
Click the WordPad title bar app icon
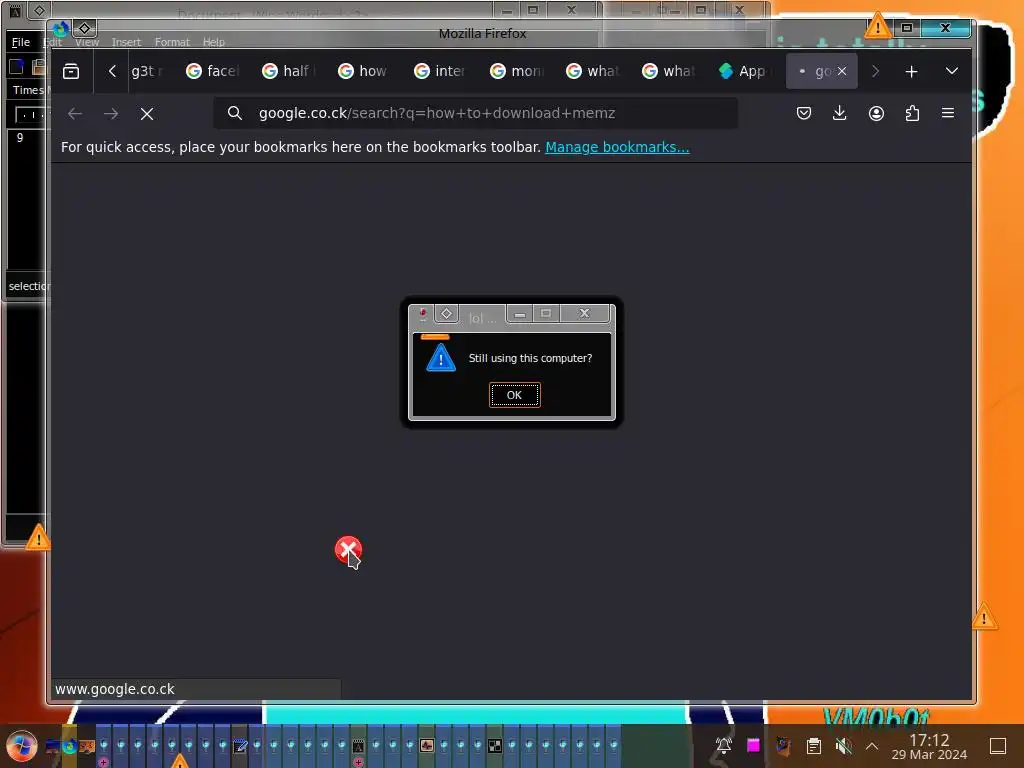coord(15,11)
